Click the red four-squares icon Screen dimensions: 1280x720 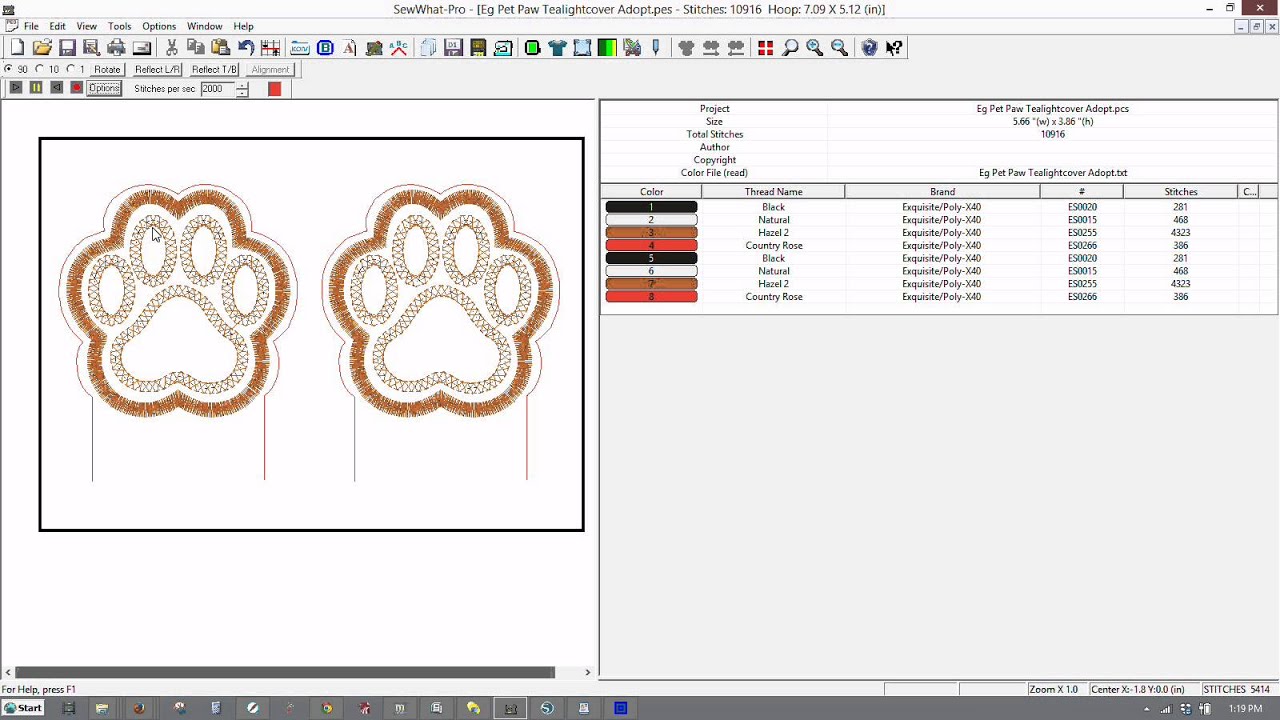click(766, 47)
